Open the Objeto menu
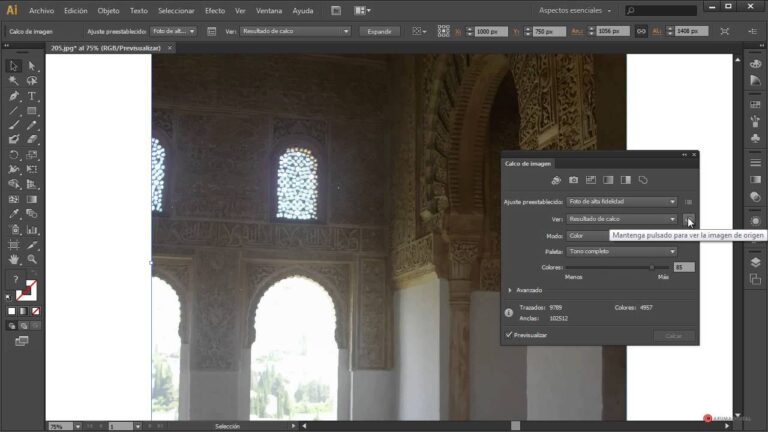This screenshot has width=768, height=432. [108, 10]
